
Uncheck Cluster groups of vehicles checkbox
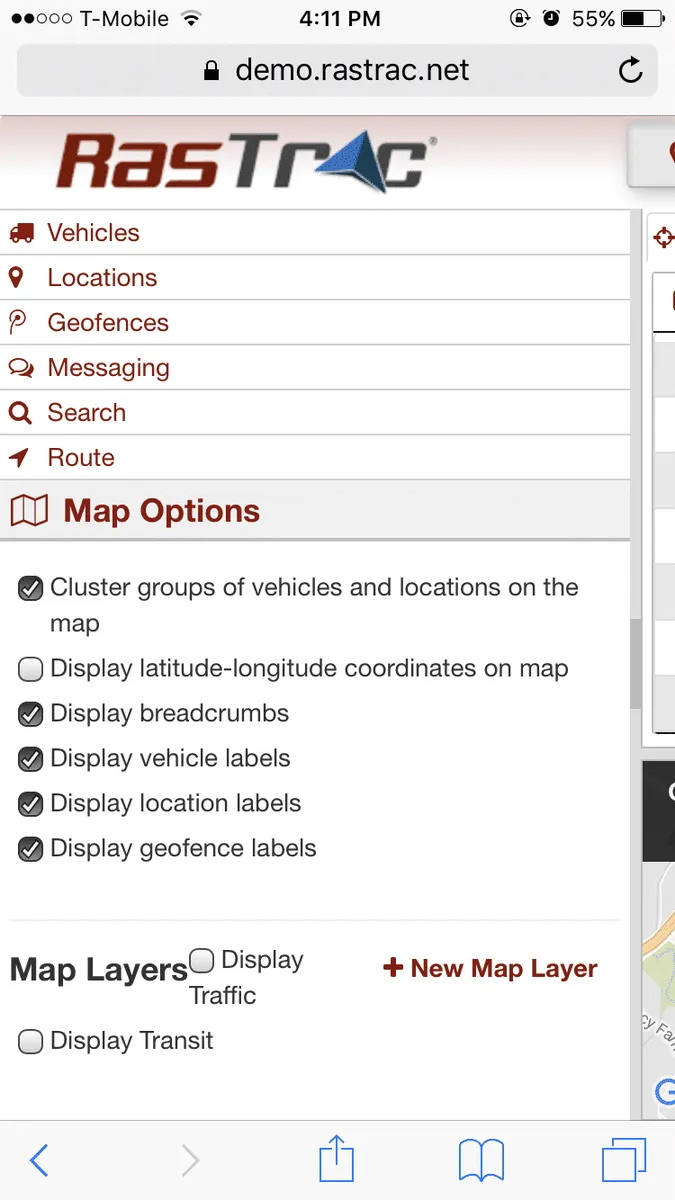pyautogui.click(x=31, y=589)
